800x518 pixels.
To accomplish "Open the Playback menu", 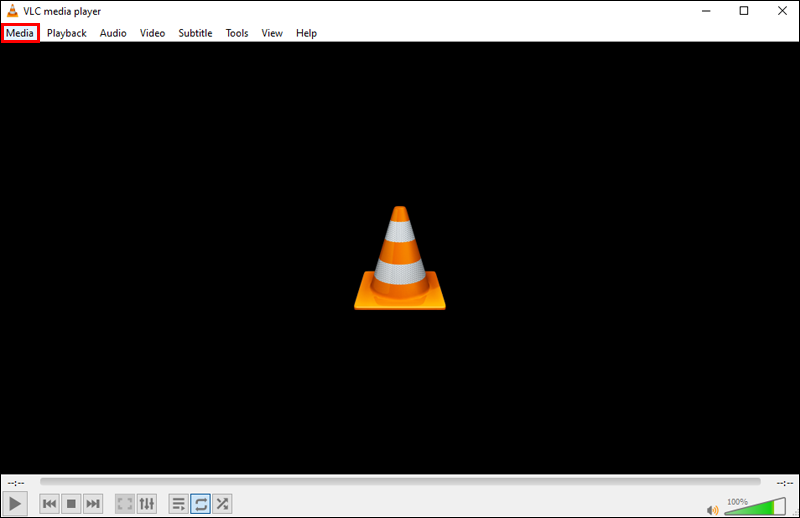I will coord(66,33).
